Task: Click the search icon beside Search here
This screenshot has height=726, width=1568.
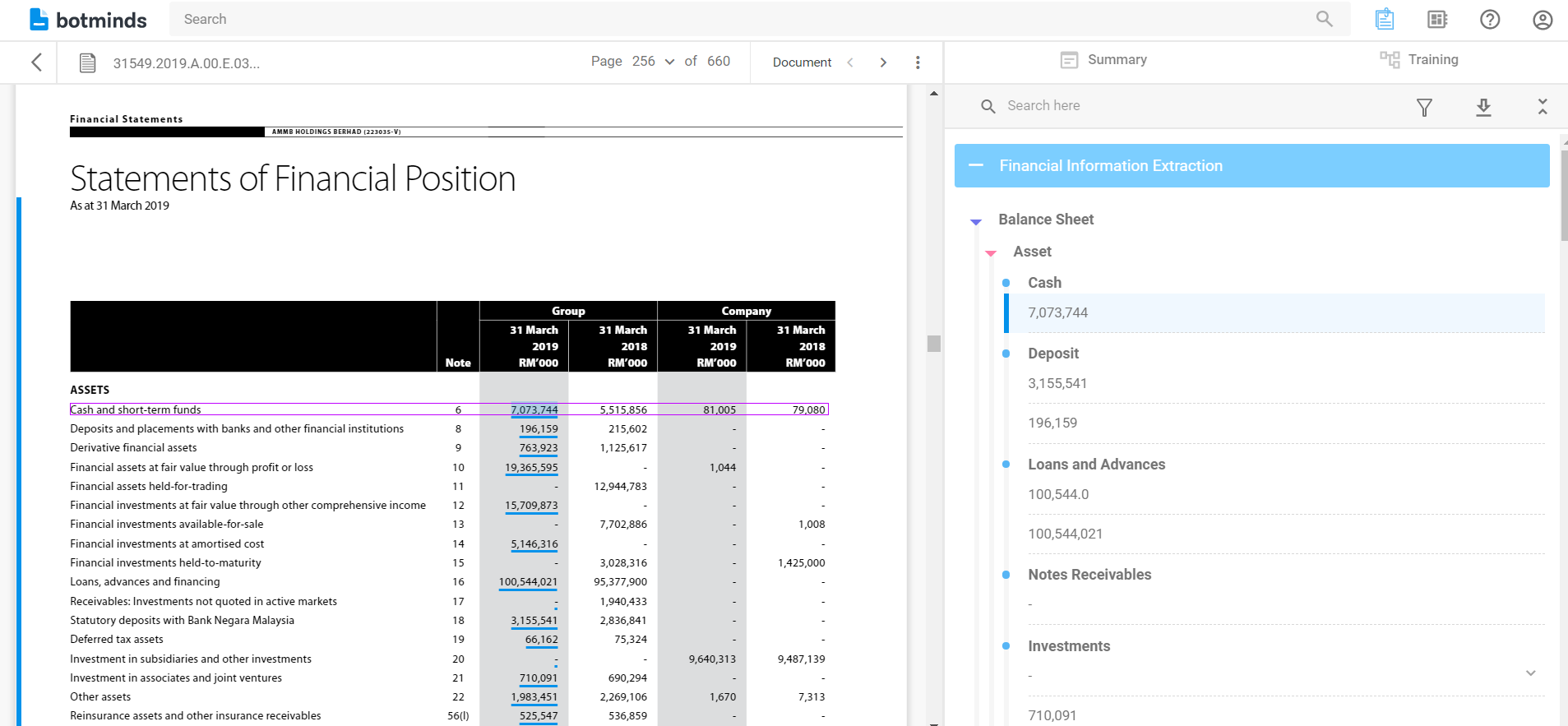Action: pos(988,106)
